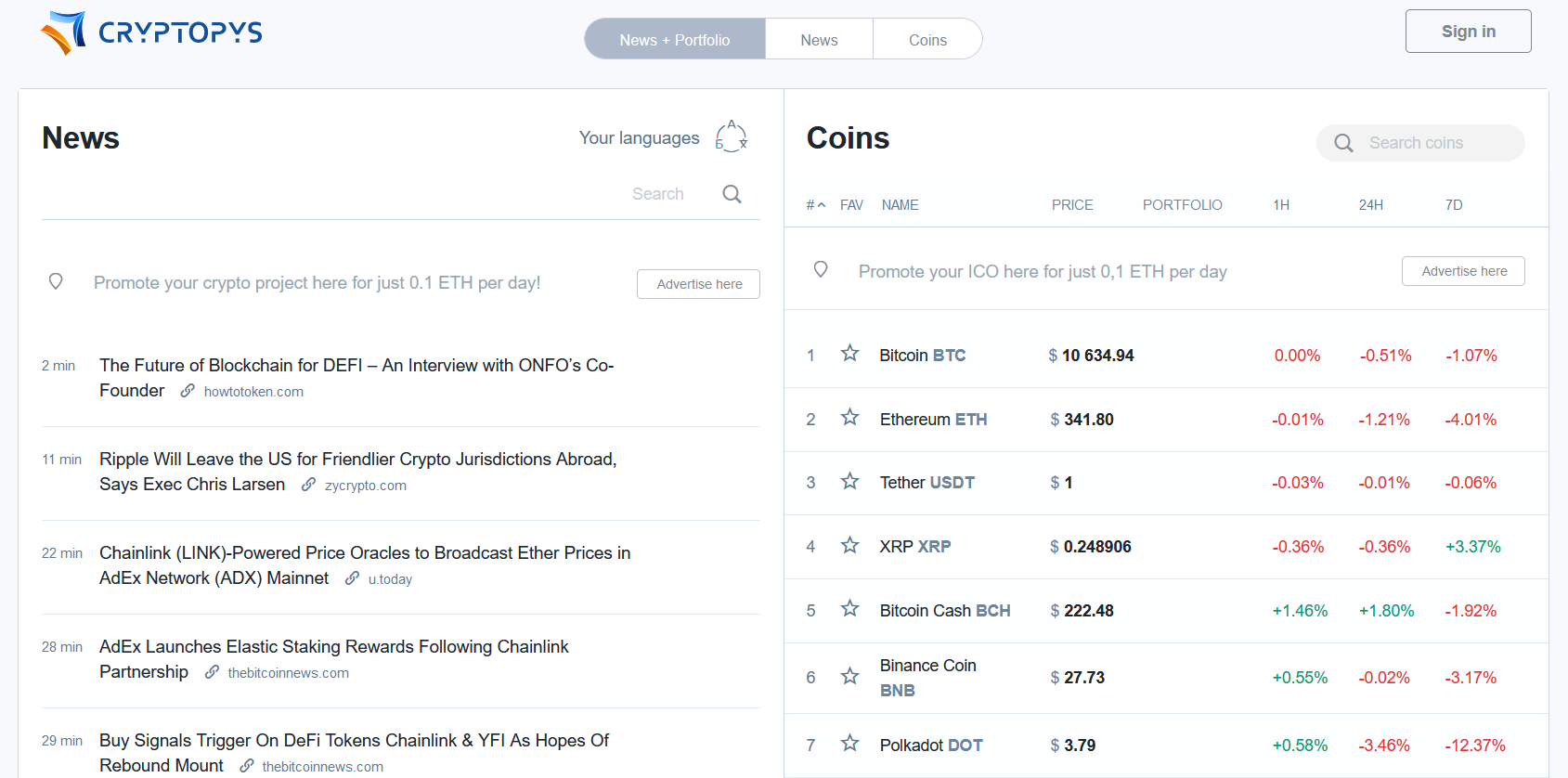Open the Chainlink Price Oracles AdEx article

(x=365, y=565)
